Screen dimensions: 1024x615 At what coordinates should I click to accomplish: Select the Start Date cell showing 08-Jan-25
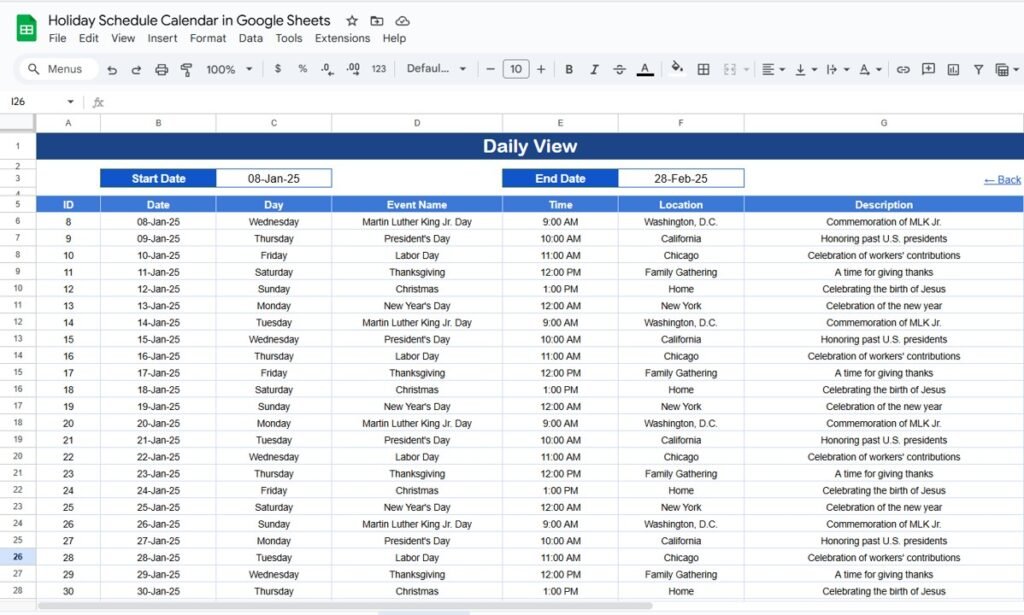pos(273,178)
